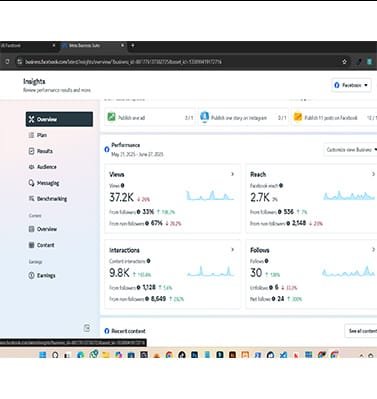Open the Windows Start menu

43,355
